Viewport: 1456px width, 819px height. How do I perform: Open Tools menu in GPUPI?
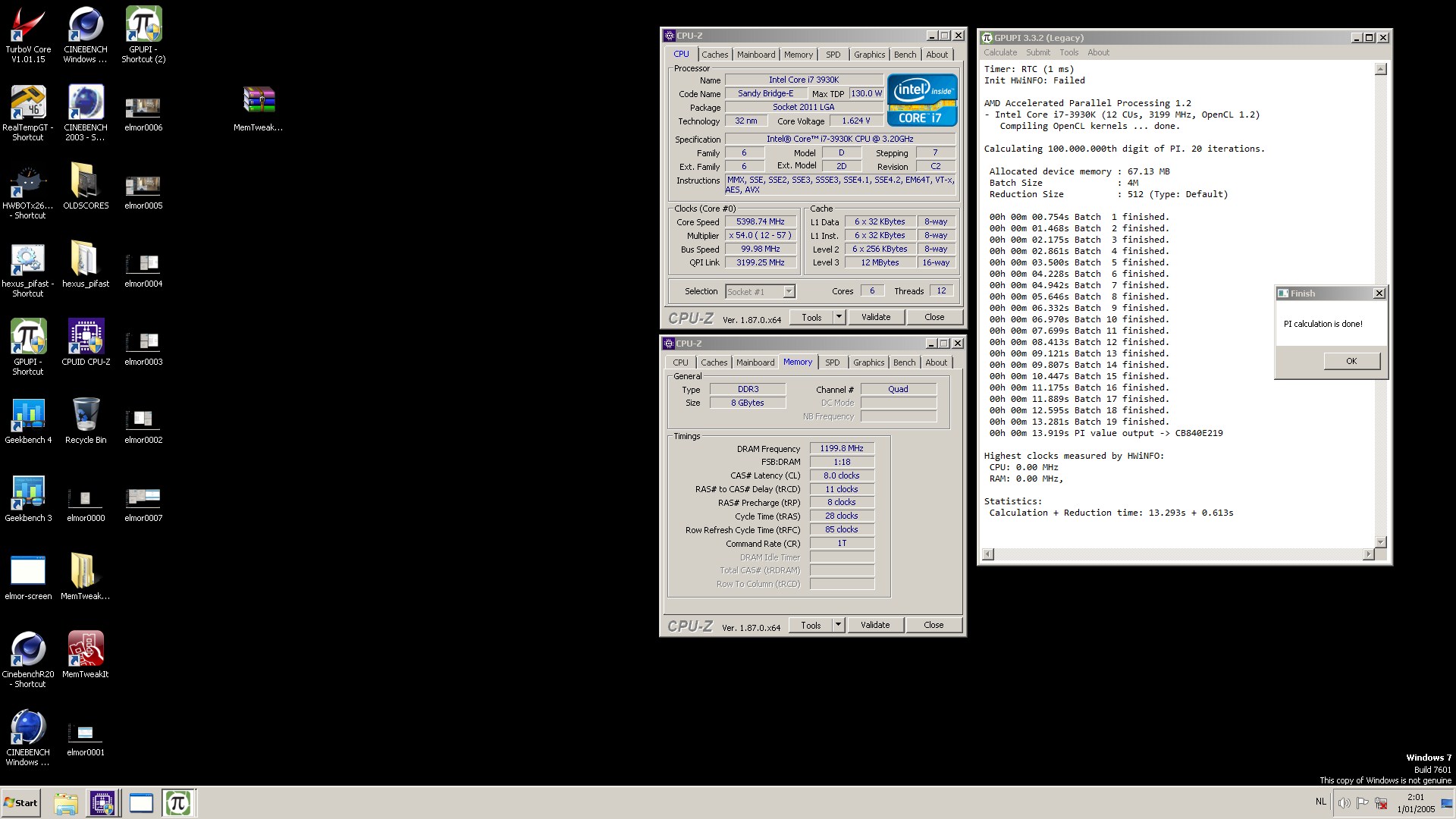(1068, 52)
